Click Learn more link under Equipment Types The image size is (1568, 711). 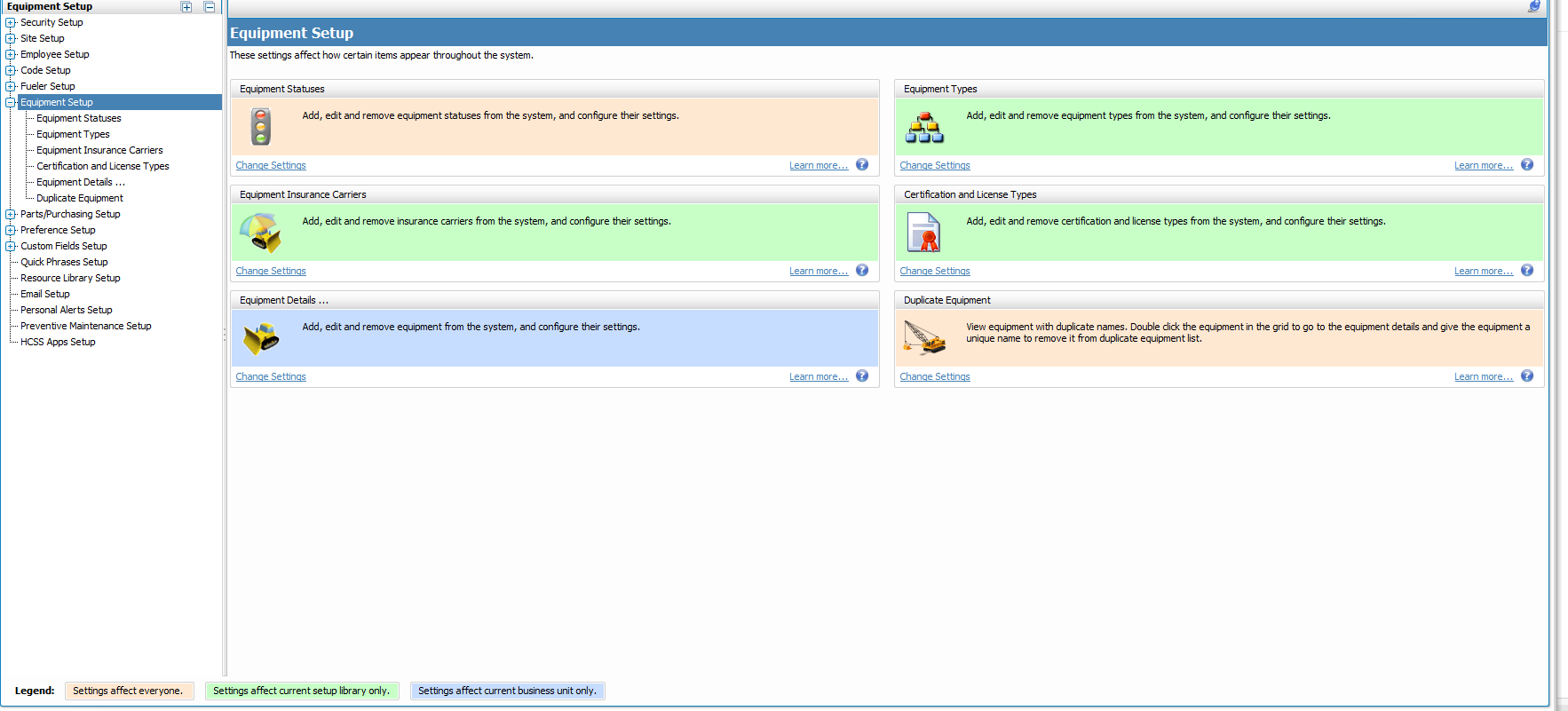[x=1483, y=166]
